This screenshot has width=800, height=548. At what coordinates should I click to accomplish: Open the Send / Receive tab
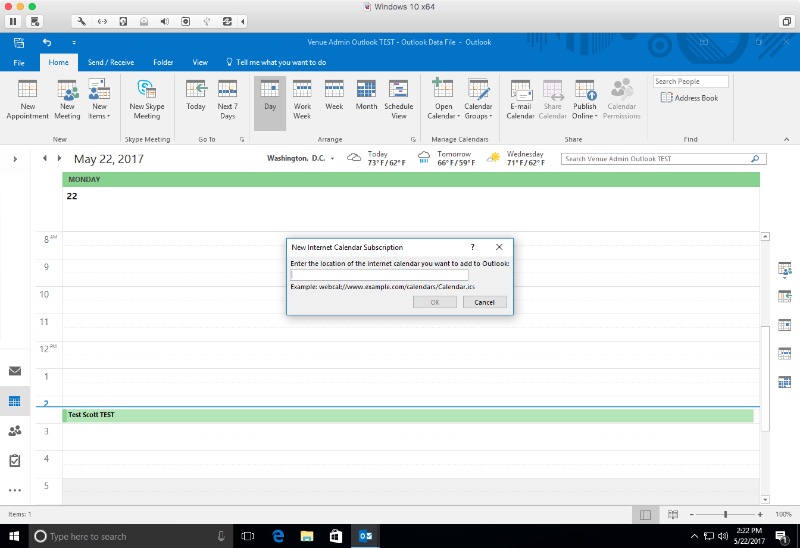click(x=111, y=62)
